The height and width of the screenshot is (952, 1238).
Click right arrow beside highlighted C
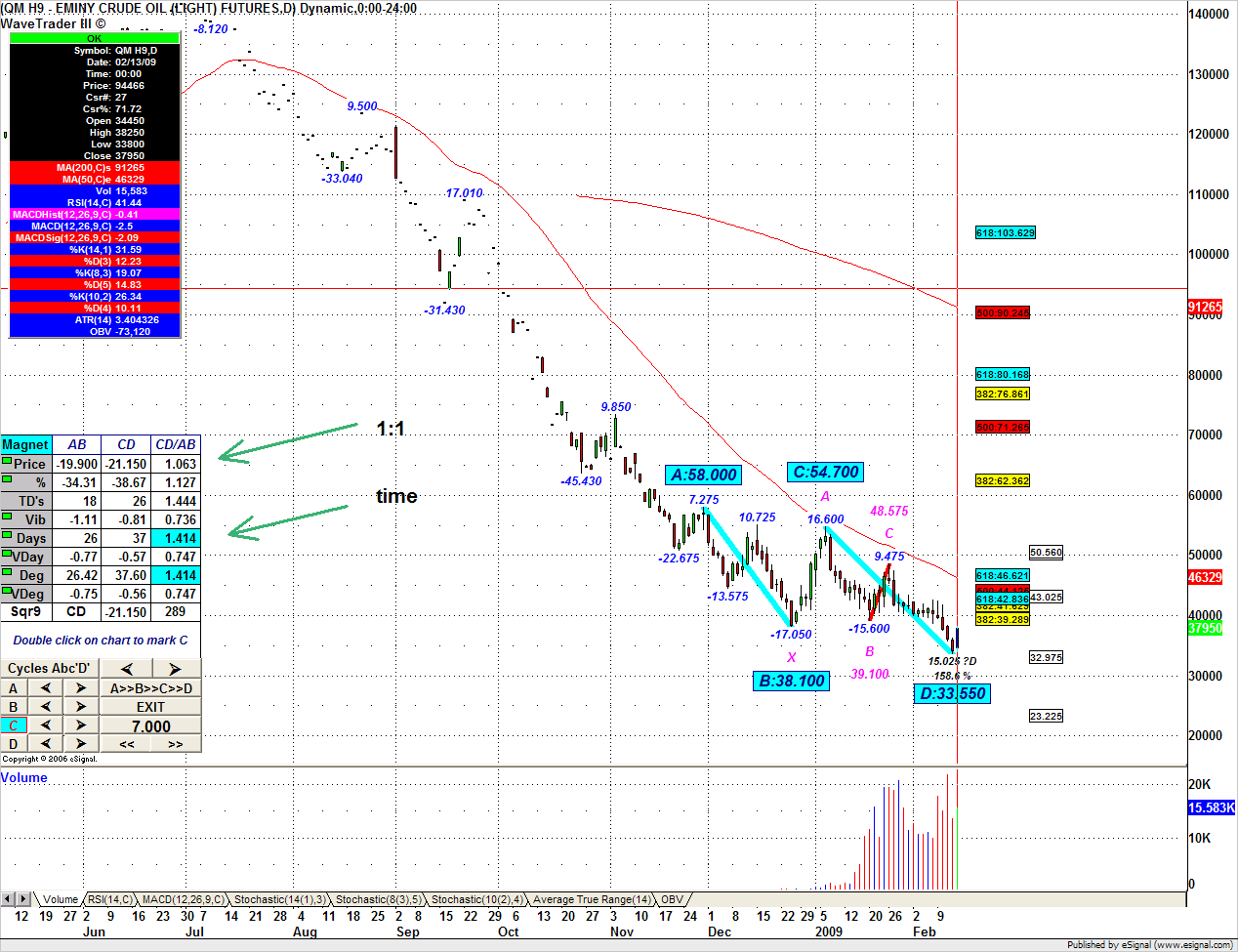[81, 725]
